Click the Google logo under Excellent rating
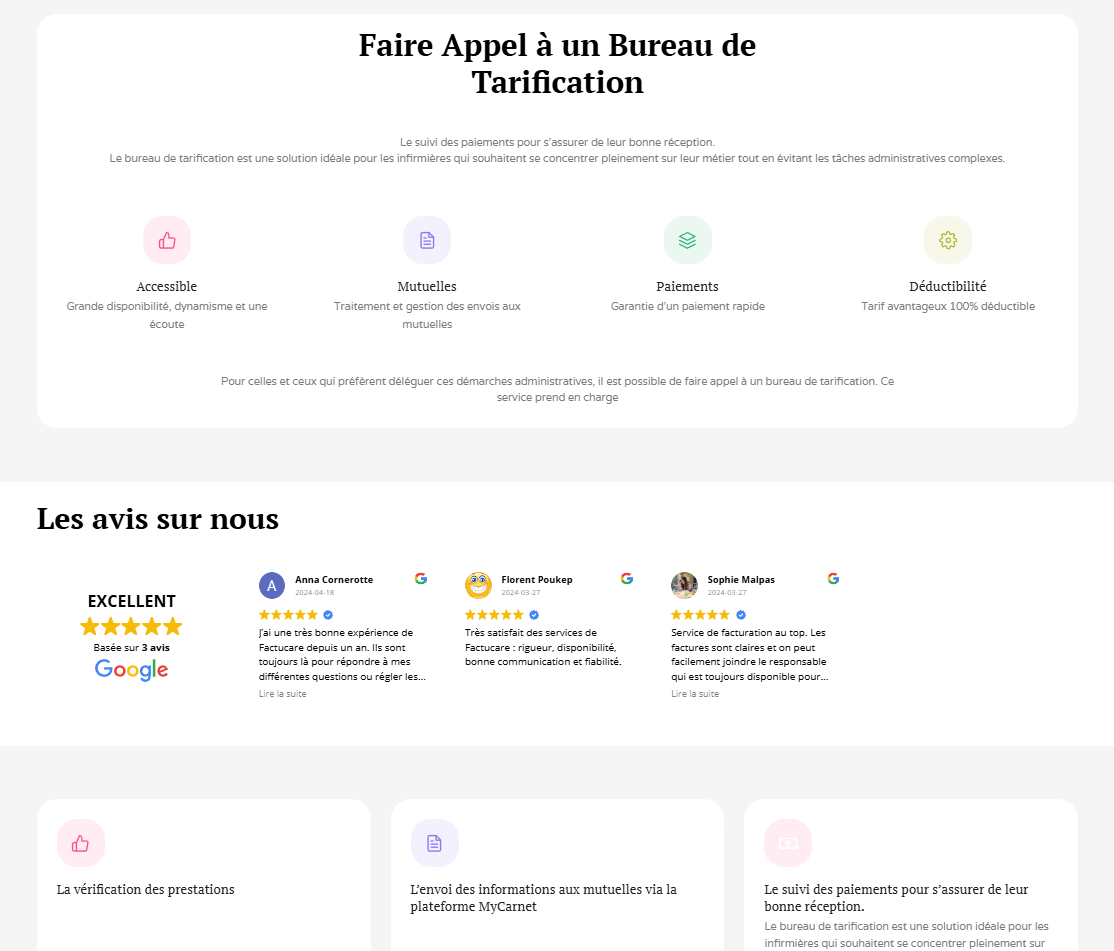The image size is (1114, 951). (x=132, y=670)
